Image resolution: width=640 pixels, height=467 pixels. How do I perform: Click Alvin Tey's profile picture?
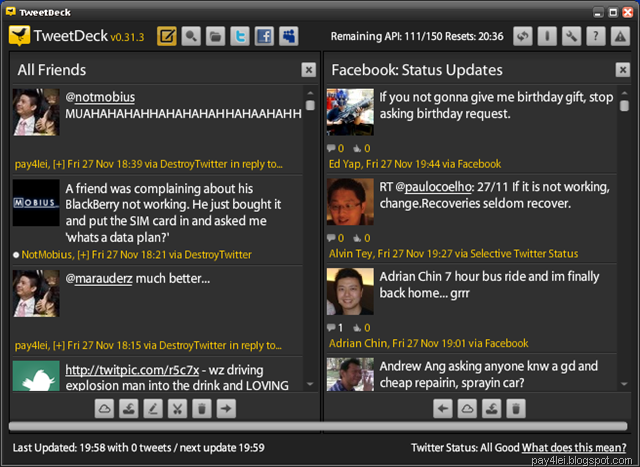350,202
